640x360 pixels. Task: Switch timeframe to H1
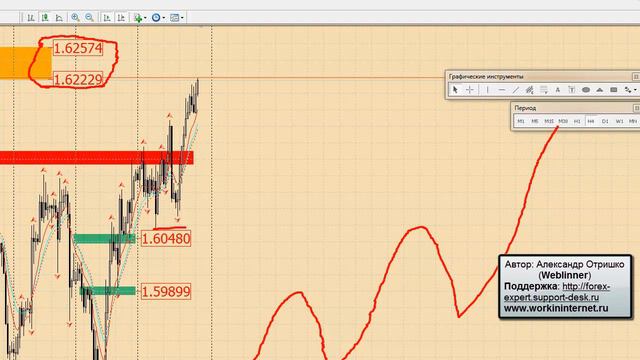coord(577,121)
